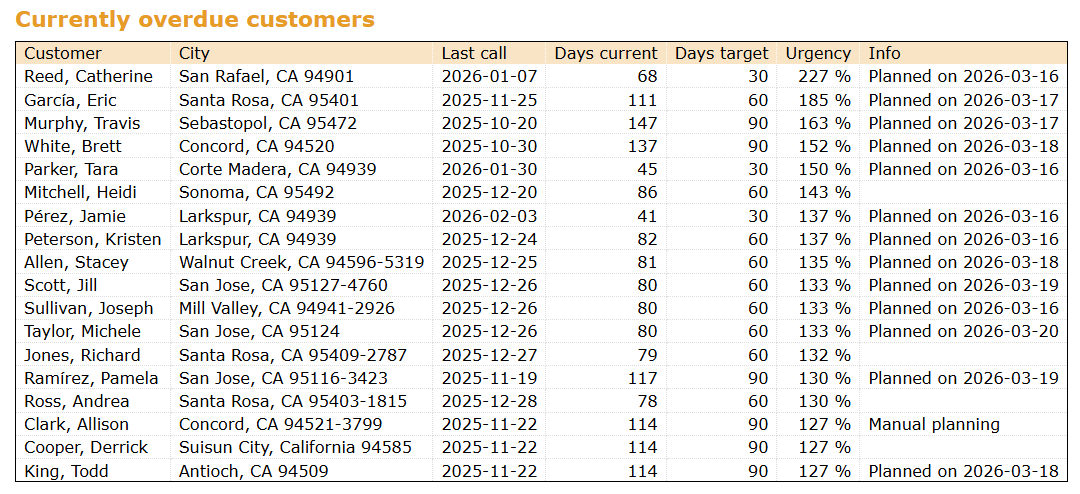1080x494 pixels.
Task: Click the Customer column header
Action: 63,54
